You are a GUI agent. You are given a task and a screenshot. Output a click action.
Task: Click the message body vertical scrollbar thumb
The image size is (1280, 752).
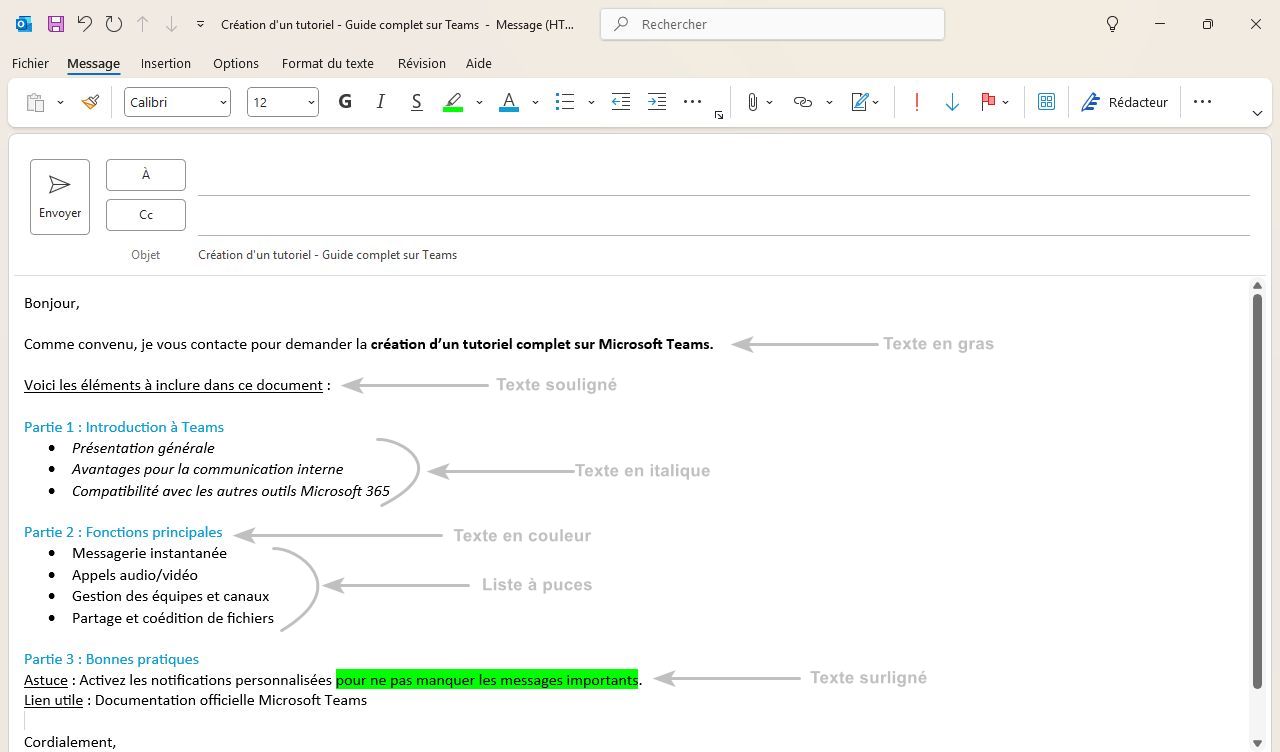point(1257,491)
